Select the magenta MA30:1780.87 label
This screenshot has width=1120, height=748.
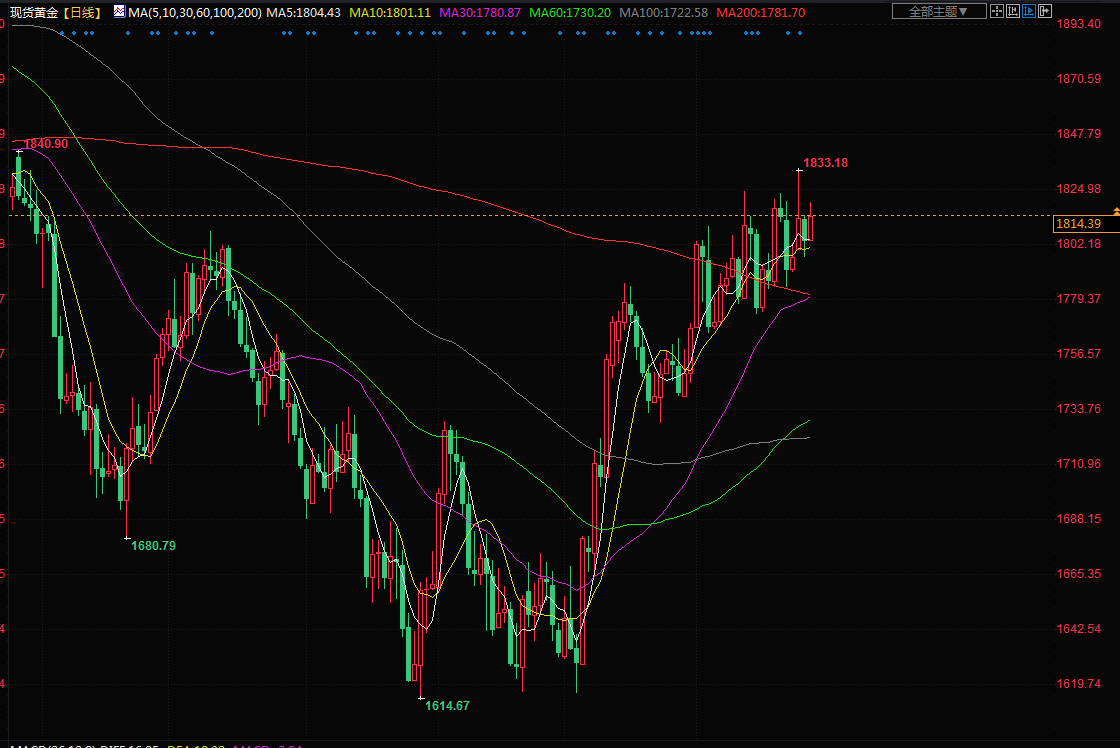click(x=480, y=12)
